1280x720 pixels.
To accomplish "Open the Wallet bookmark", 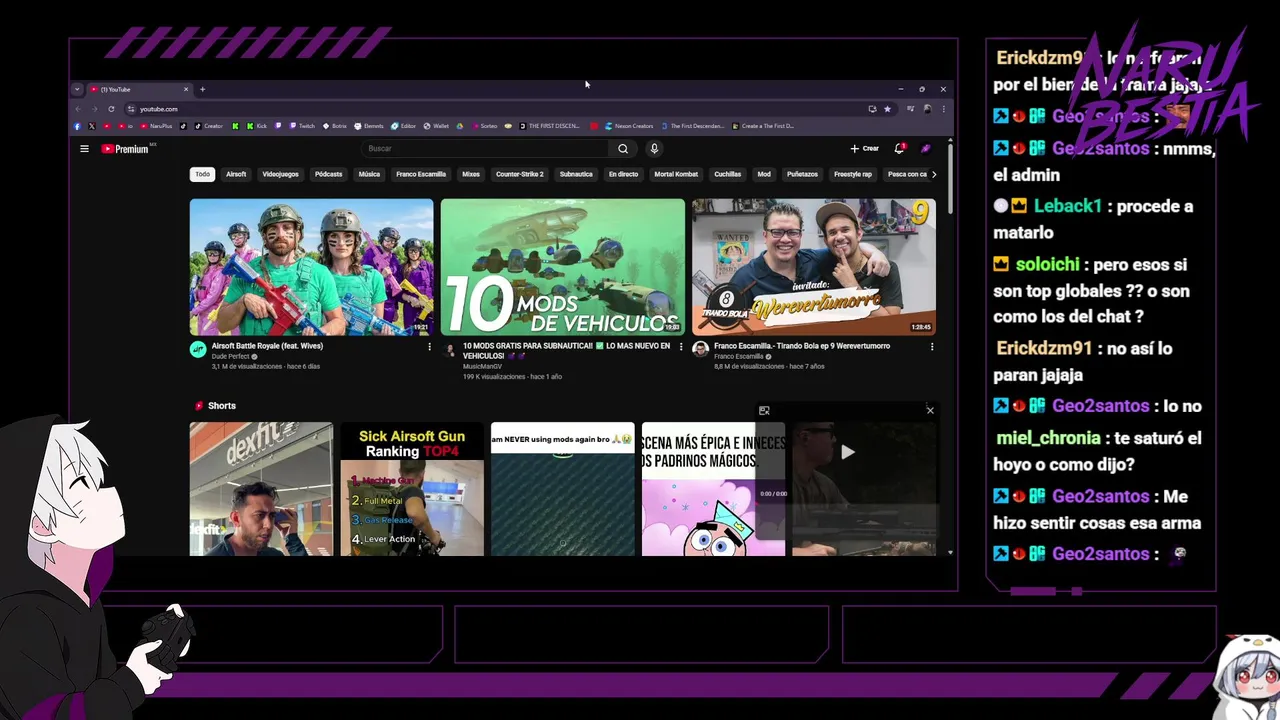I will (436, 126).
